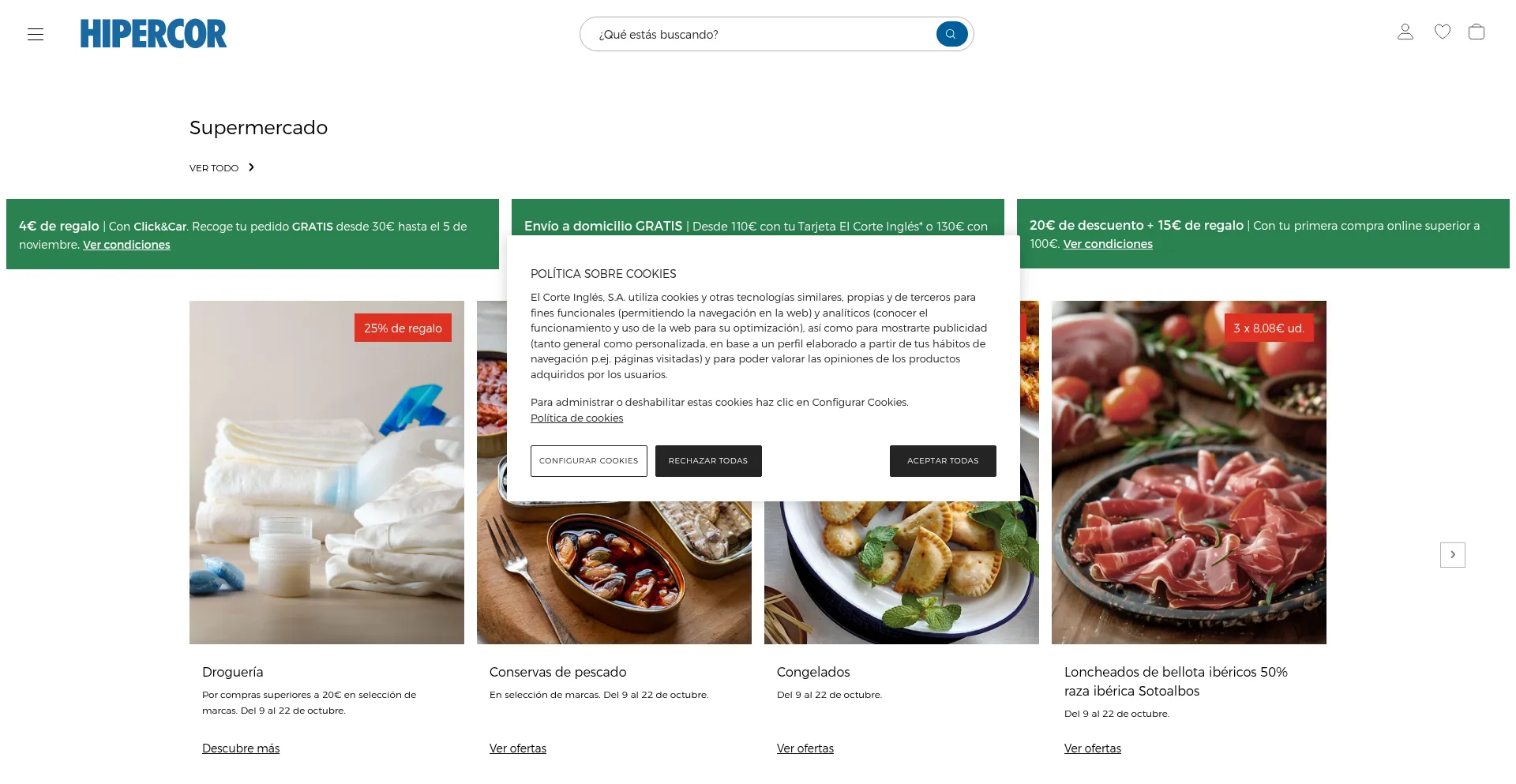1516x784 pixels.
Task: Advance carousel with the next arrow
Action: pyautogui.click(x=1452, y=554)
